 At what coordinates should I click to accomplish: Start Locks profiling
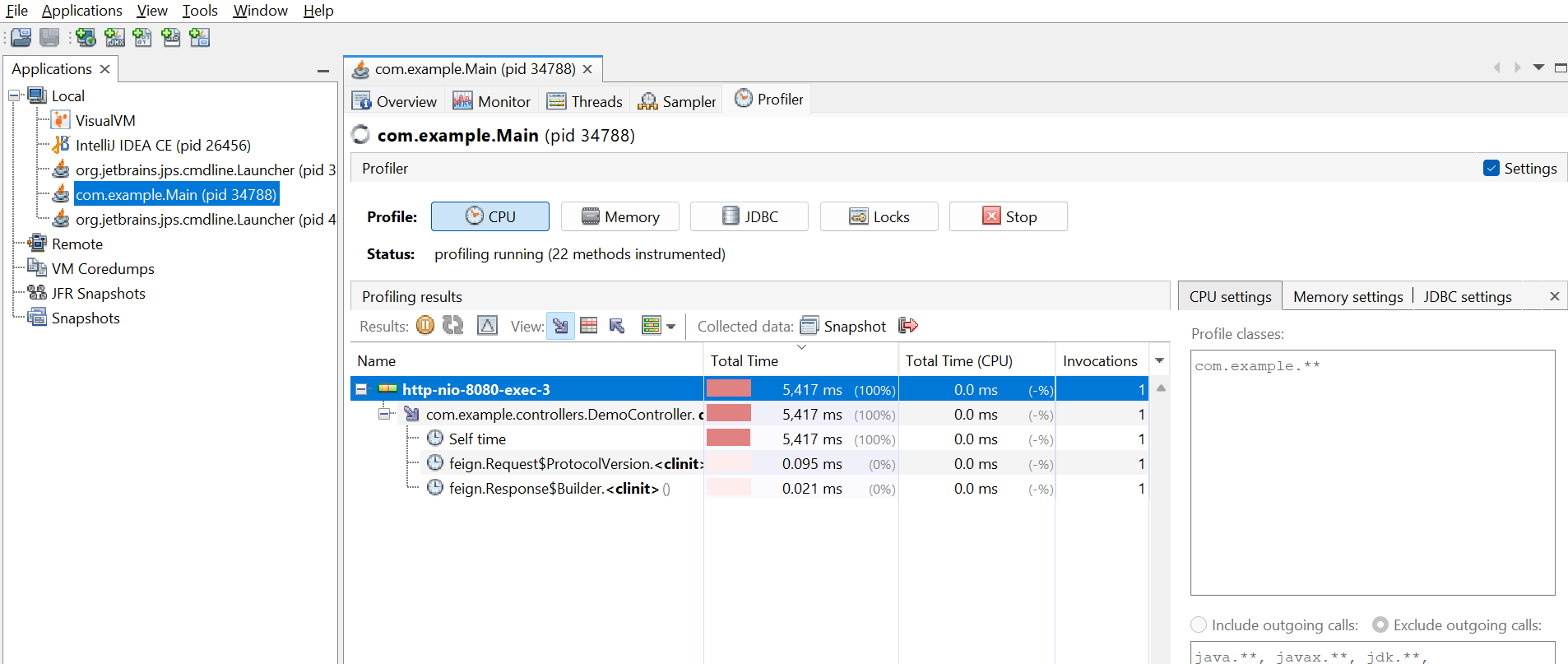[879, 216]
